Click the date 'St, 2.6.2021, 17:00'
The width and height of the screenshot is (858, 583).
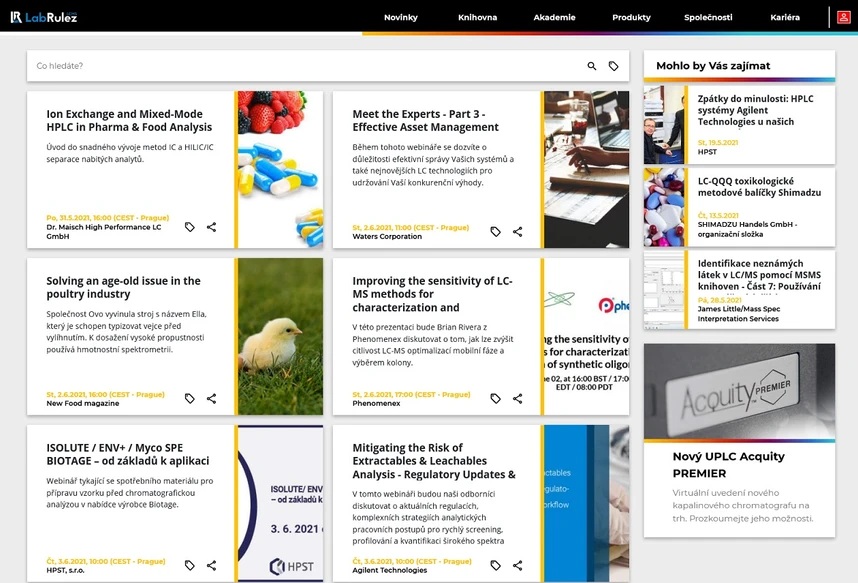click(411, 395)
